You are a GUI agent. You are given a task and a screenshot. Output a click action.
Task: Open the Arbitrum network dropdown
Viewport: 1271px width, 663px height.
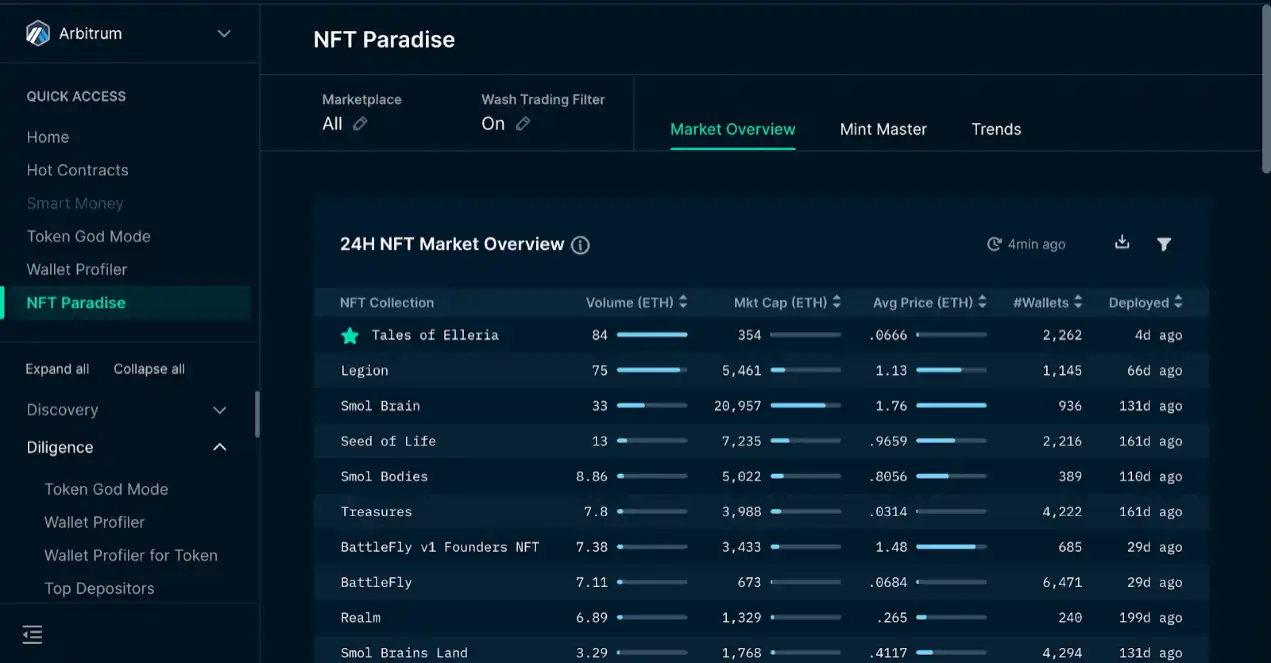(224, 34)
